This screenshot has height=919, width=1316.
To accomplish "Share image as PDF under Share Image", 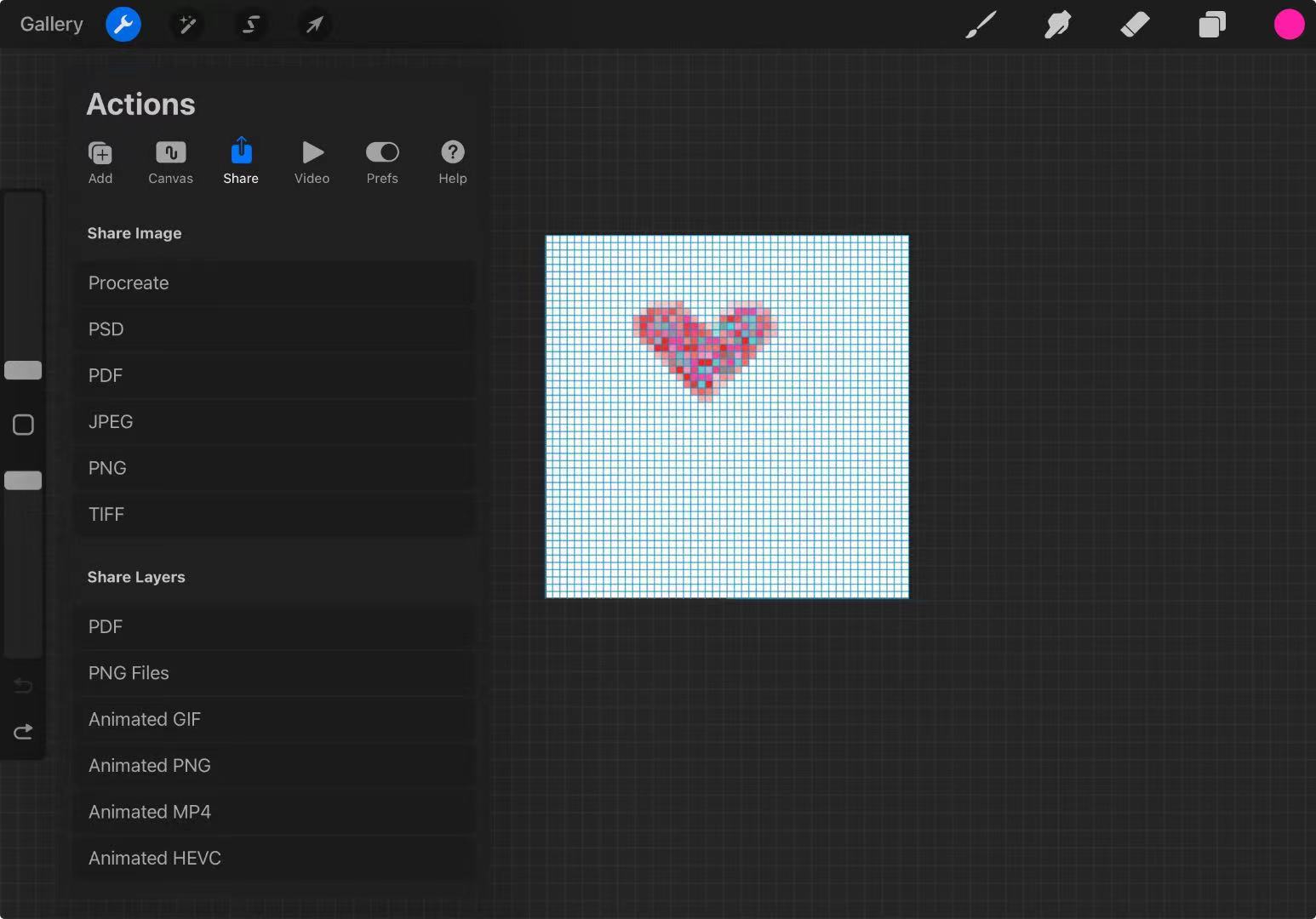I will (277, 375).
